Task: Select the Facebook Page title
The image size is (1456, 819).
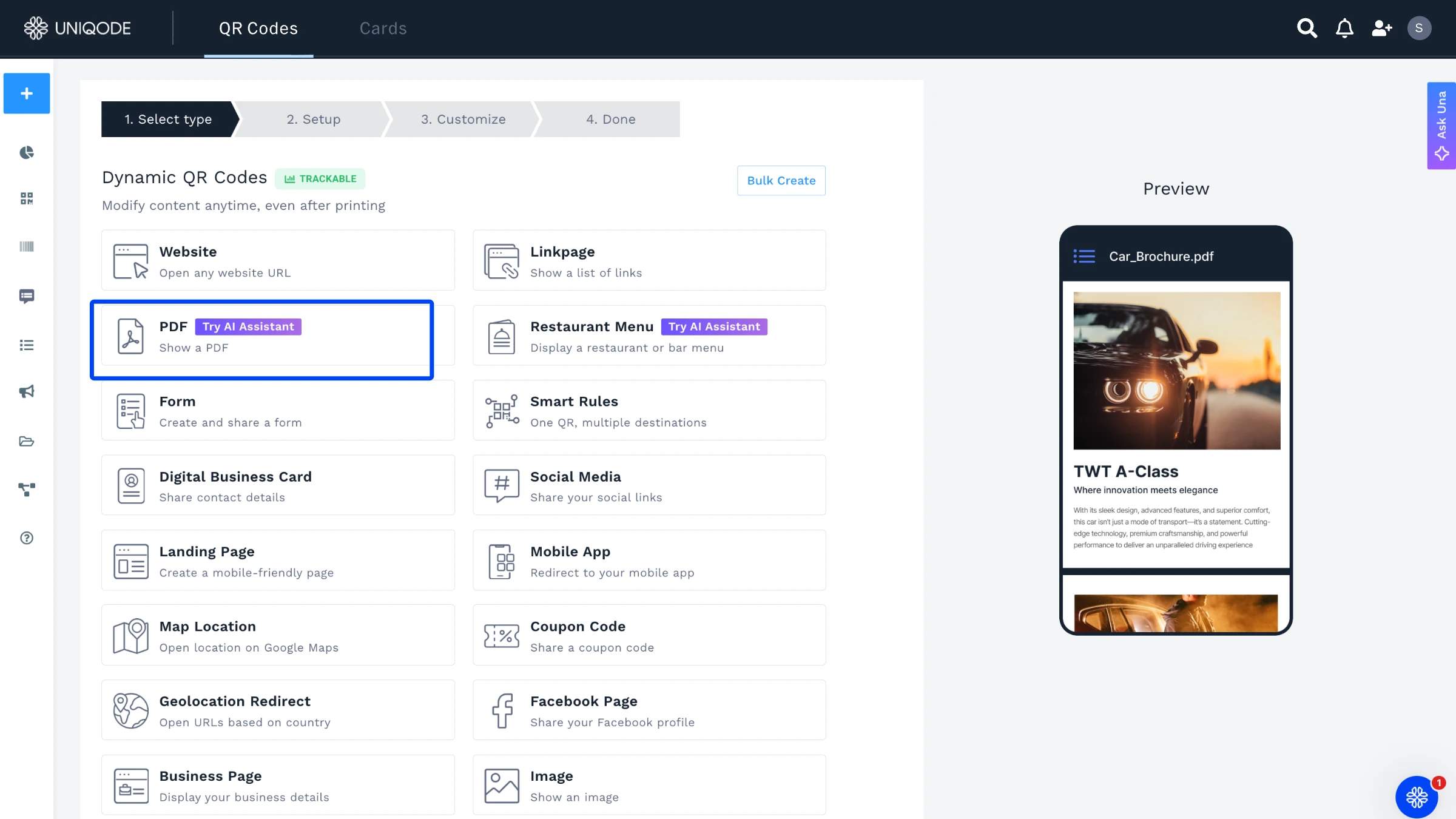Action: point(584,701)
